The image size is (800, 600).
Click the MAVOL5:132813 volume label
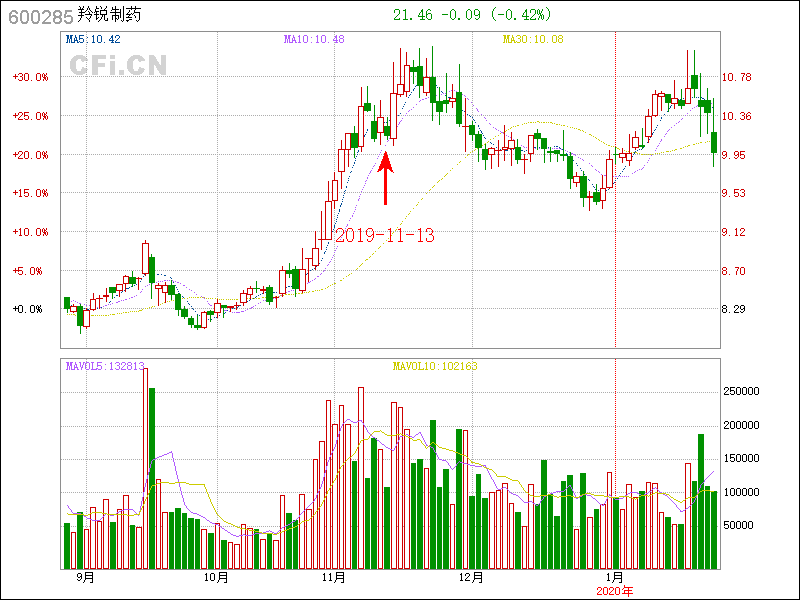(x=105, y=366)
